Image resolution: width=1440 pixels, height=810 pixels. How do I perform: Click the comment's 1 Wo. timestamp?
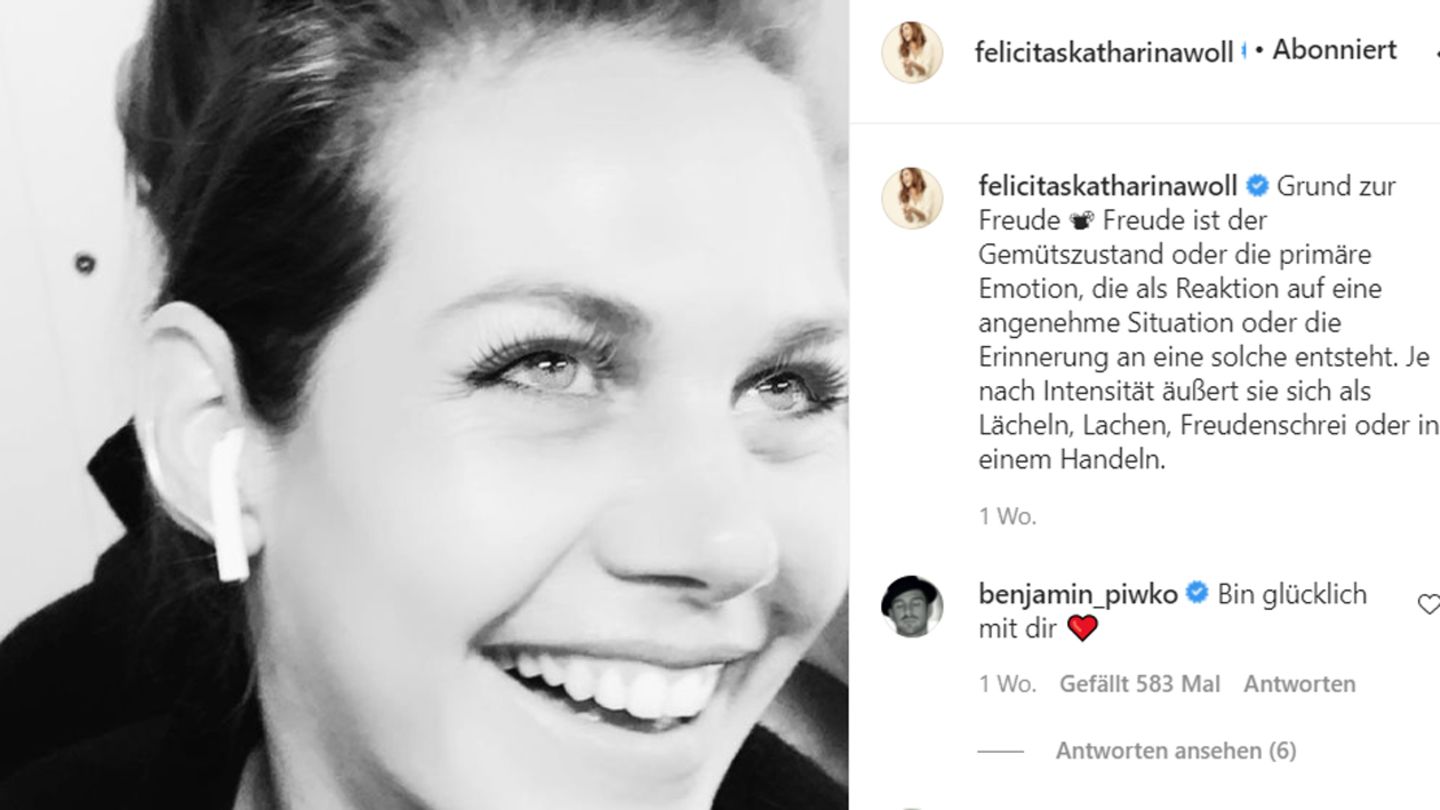(x=1007, y=685)
